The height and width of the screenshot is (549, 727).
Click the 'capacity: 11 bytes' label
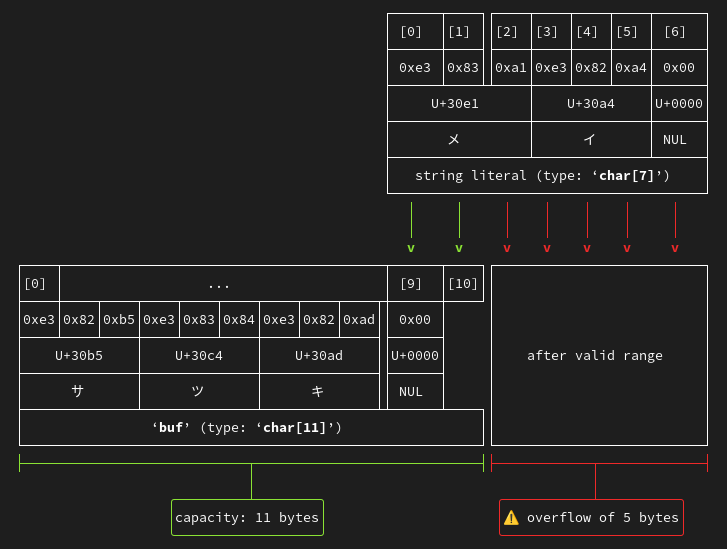pos(247,518)
